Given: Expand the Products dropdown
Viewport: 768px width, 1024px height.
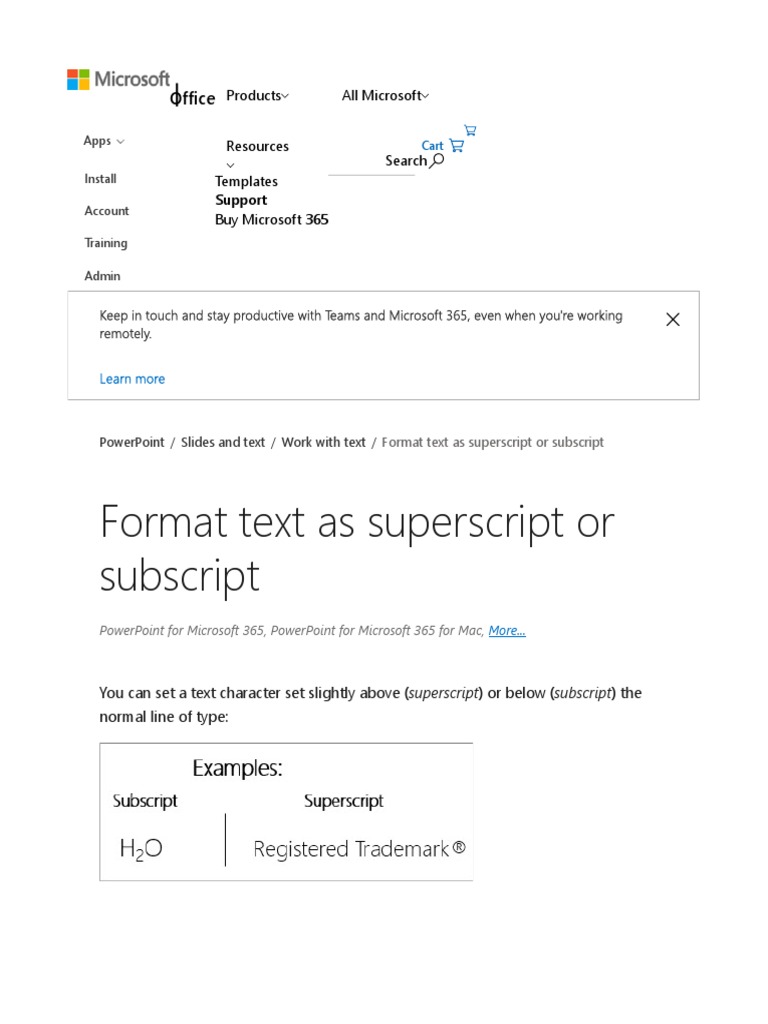Looking at the screenshot, I should pyautogui.click(x=257, y=96).
